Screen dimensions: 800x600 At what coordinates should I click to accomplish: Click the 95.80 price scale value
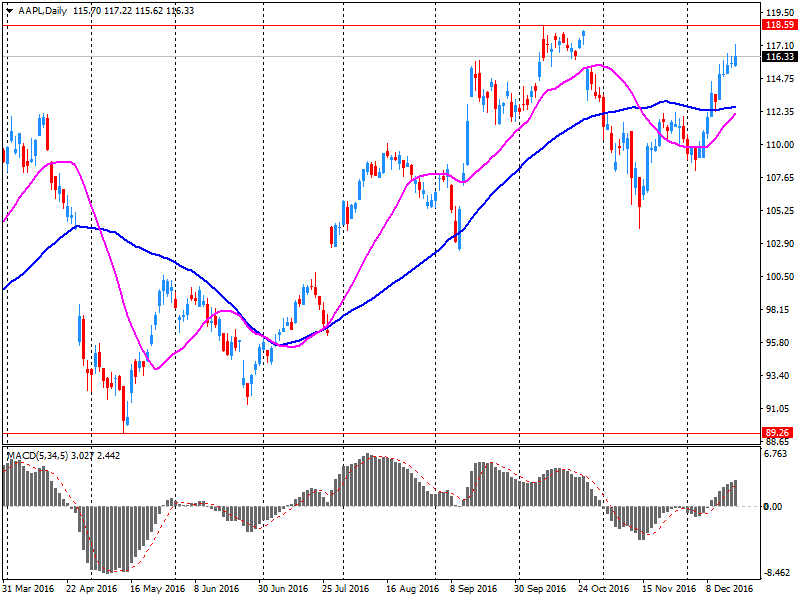(x=778, y=343)
